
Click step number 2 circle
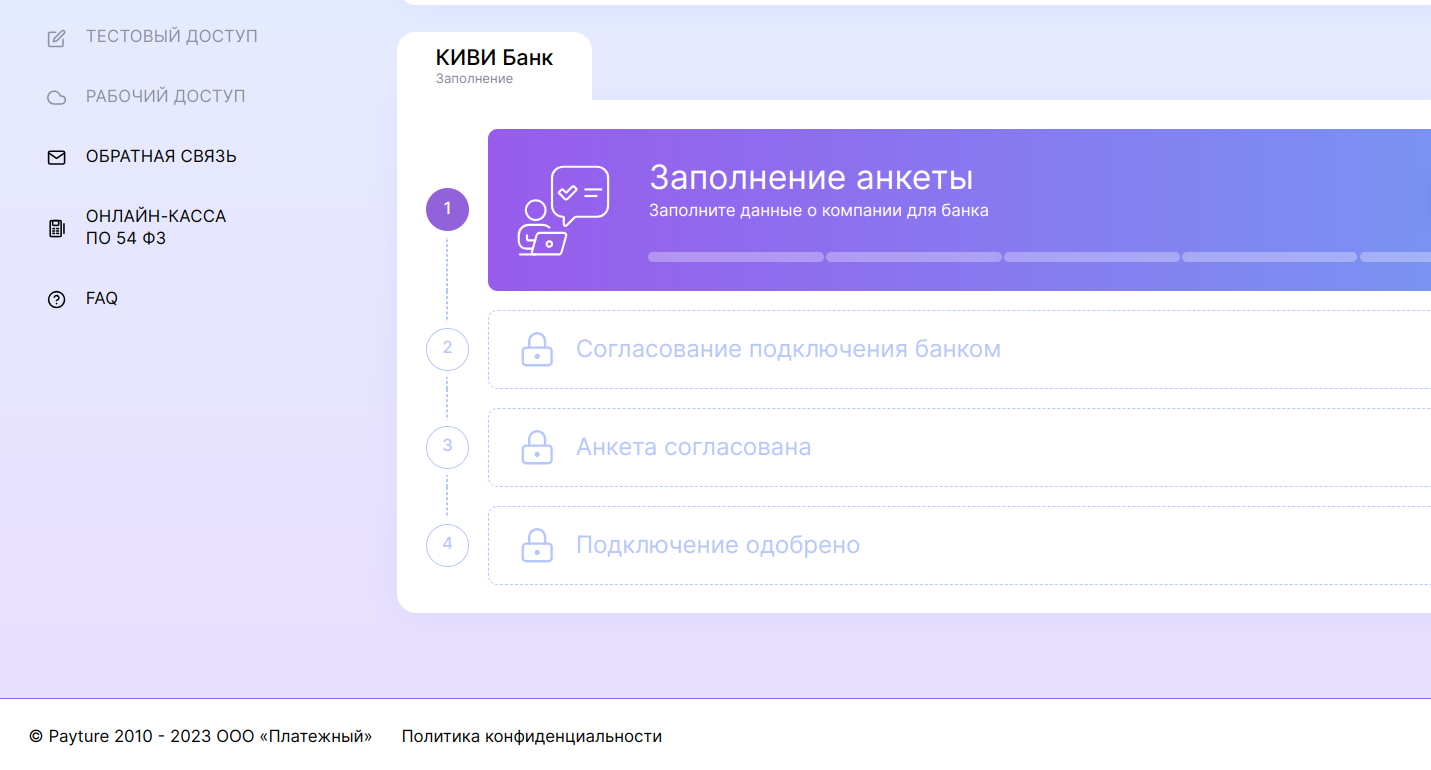[x=447, y=349]
